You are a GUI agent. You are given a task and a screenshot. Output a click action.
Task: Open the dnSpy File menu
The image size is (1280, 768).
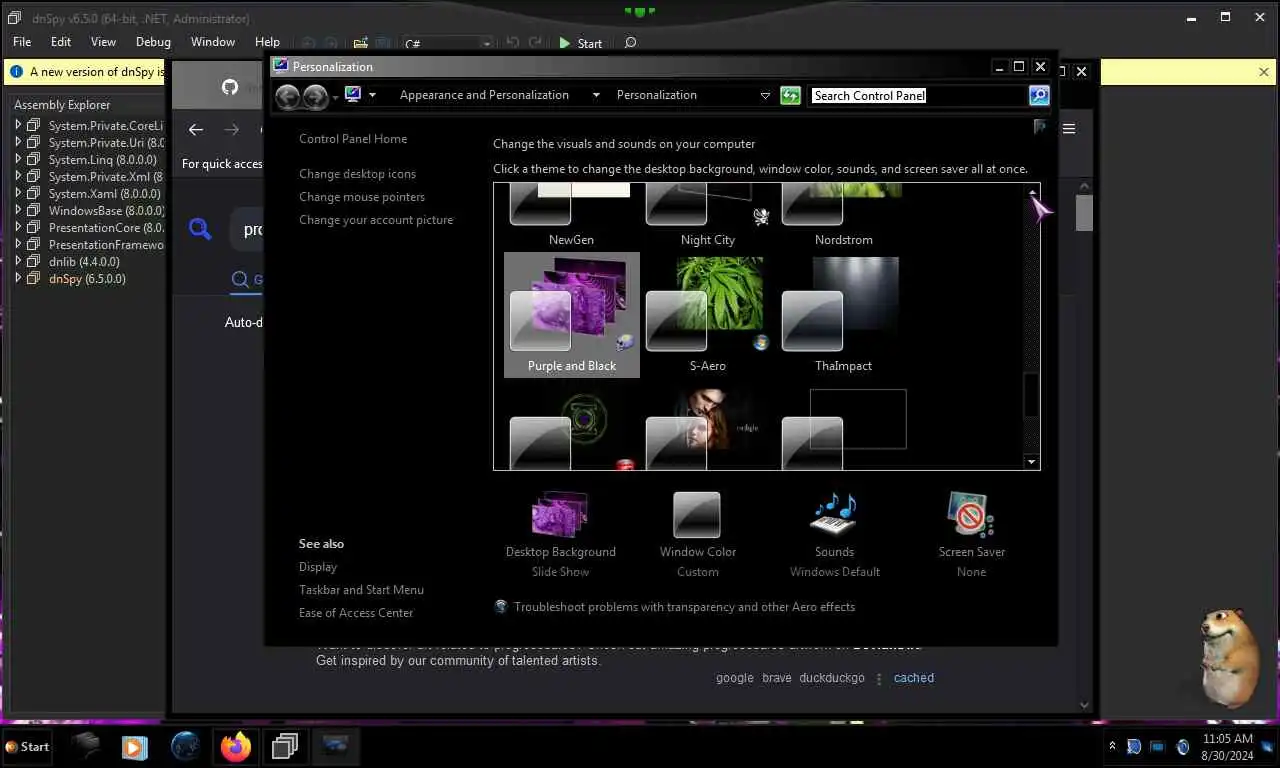(22, 42)
